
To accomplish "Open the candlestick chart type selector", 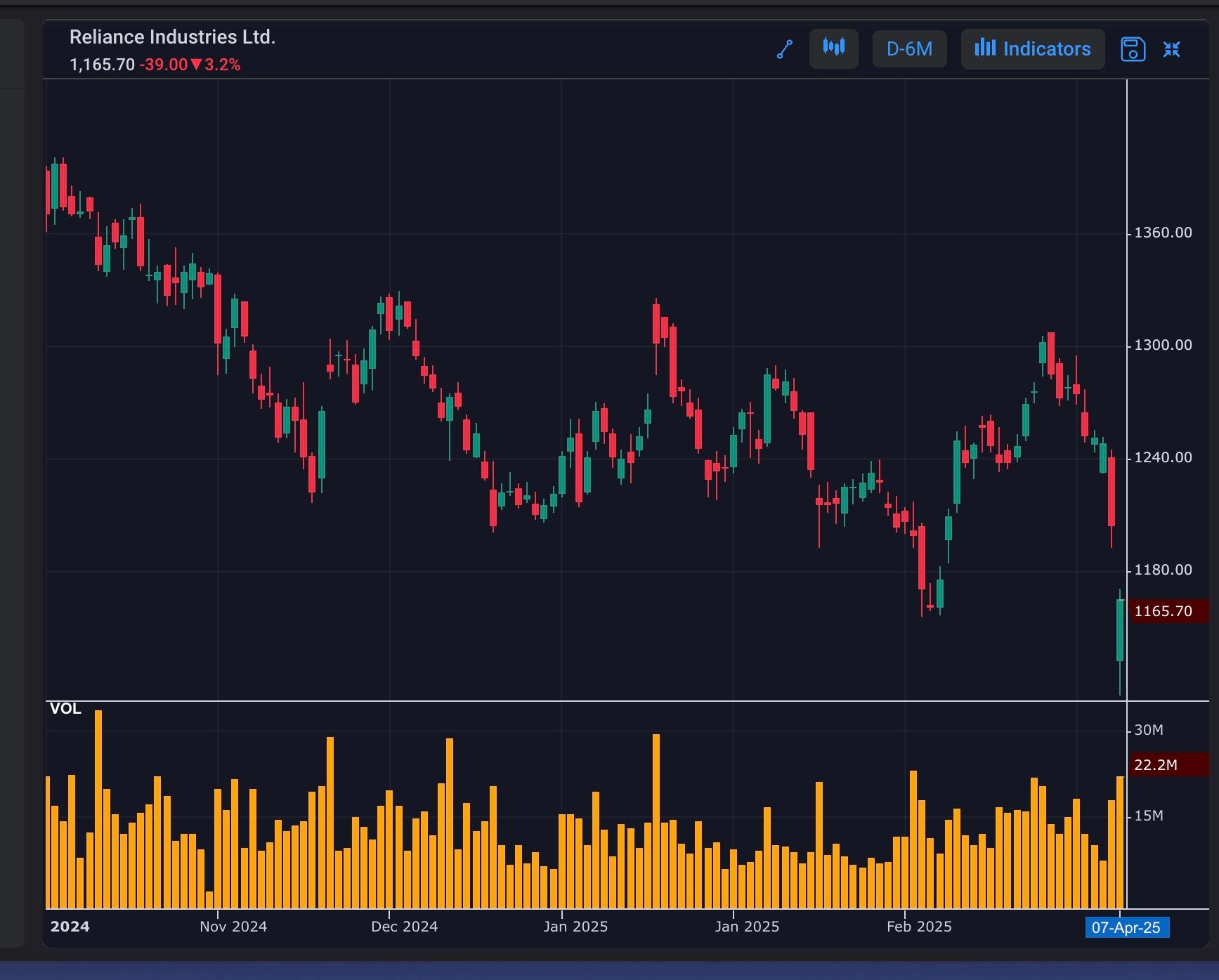I will [x=834, y=48].
